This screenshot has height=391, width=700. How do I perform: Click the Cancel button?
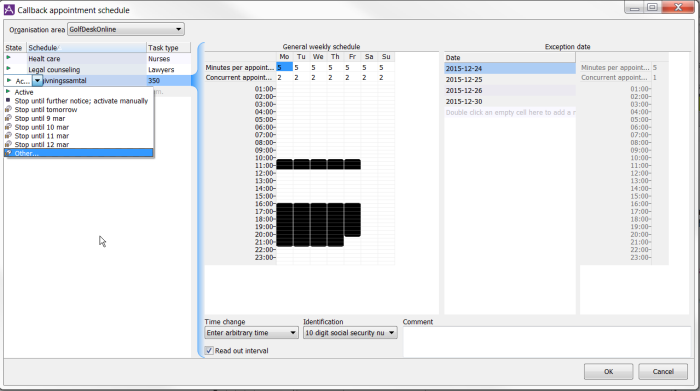coord(663,371)
